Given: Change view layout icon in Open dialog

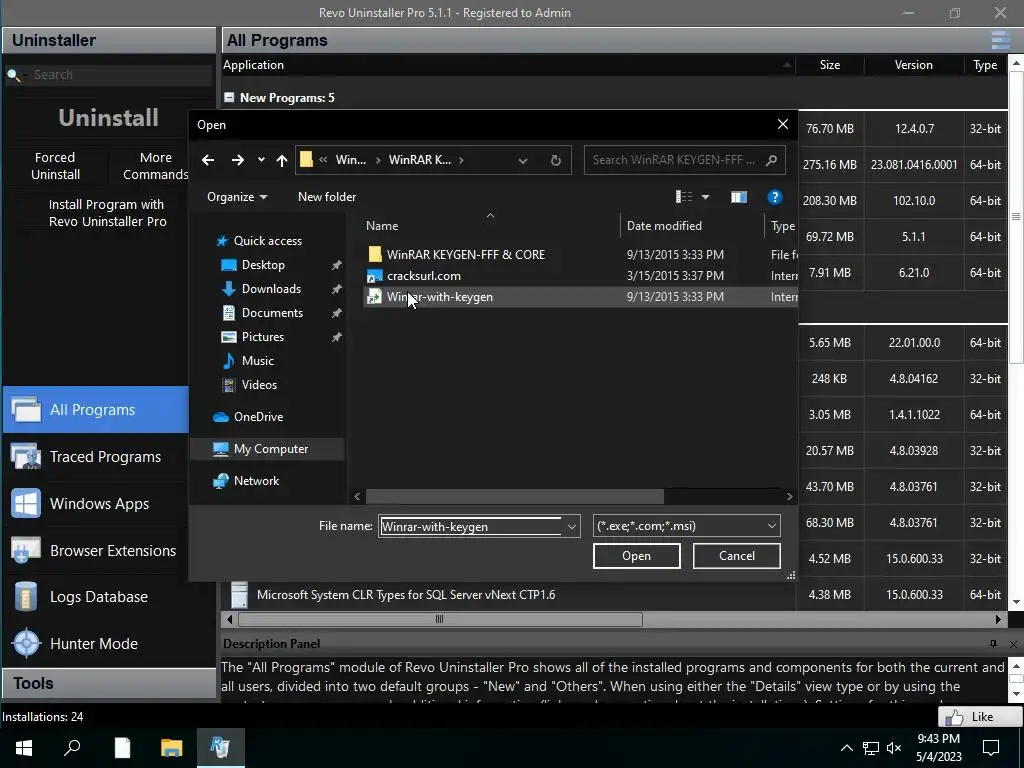Looking at the screenshot, I should click(684, 197).
